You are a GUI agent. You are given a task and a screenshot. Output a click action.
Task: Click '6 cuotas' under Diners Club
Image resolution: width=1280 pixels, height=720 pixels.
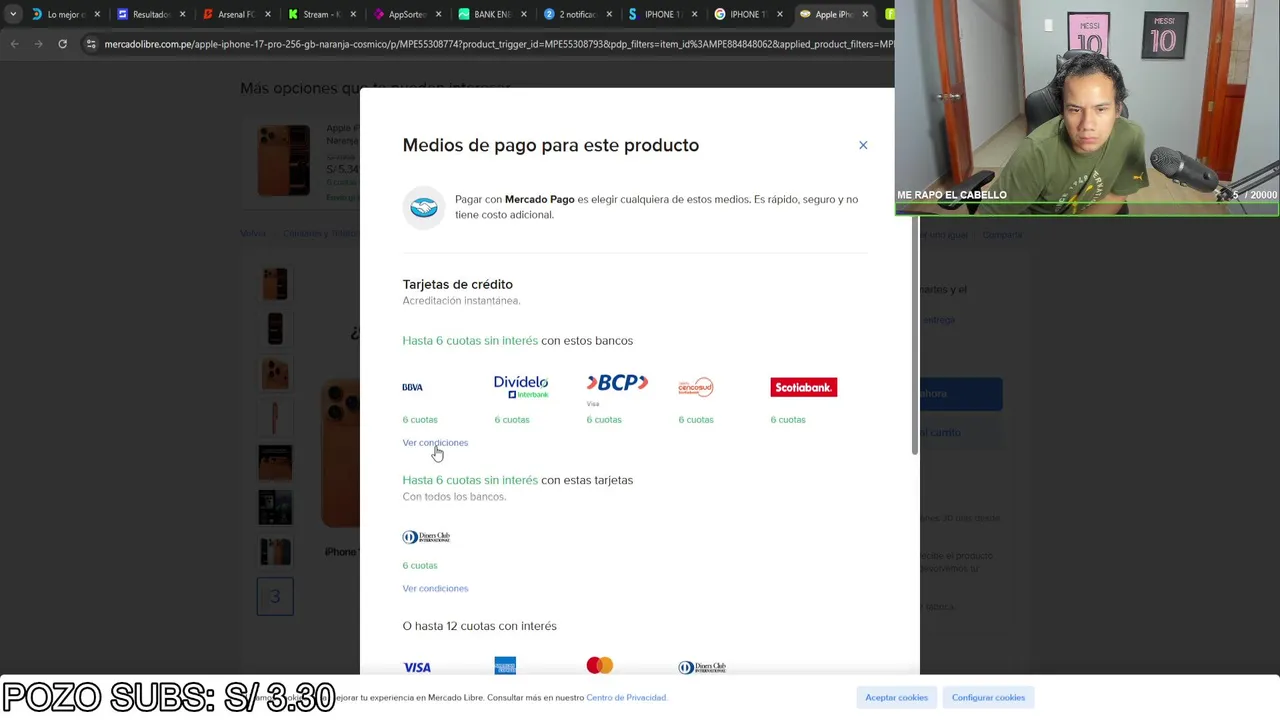coord(420,565)
